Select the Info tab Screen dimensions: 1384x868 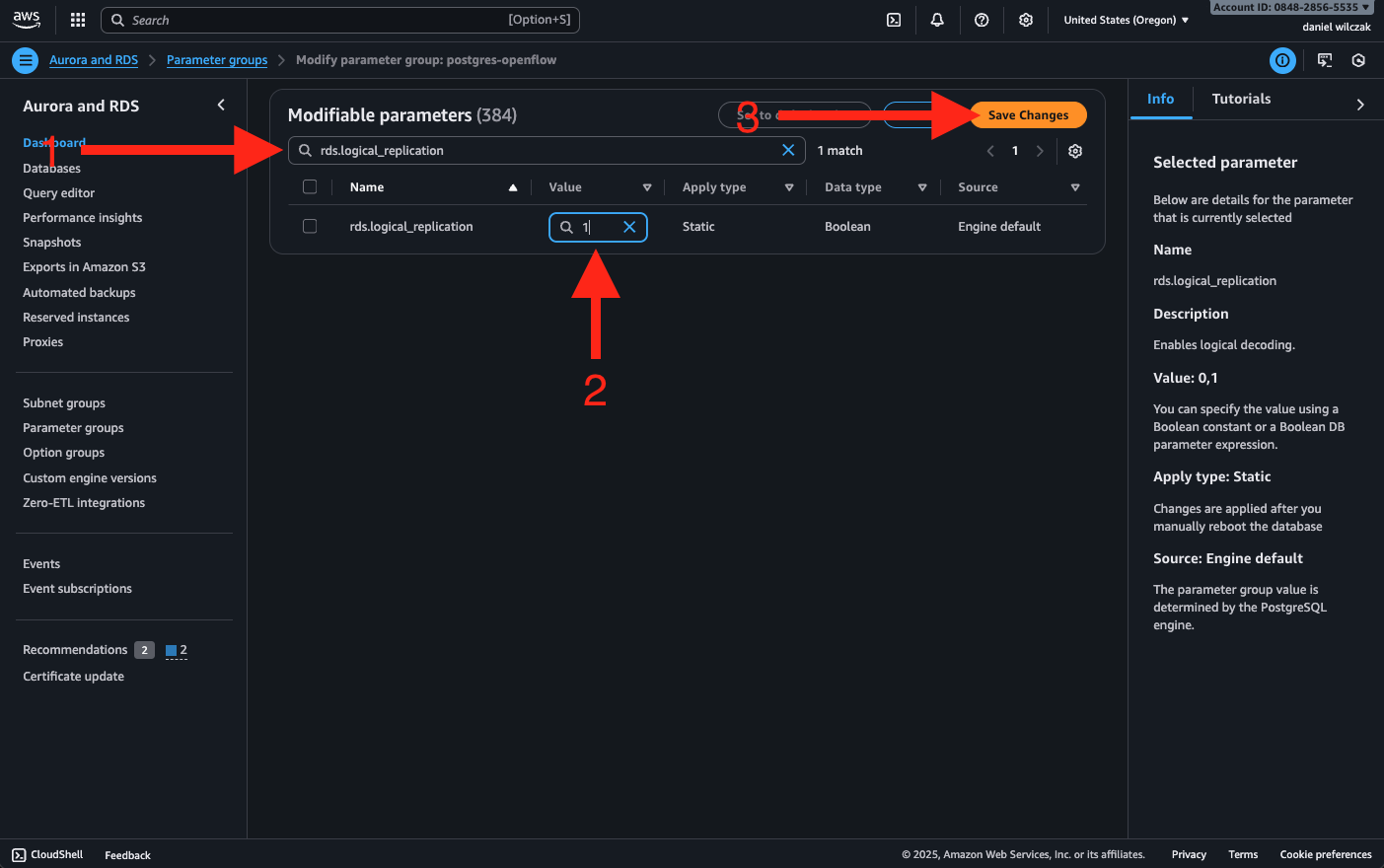point(1160,99)
